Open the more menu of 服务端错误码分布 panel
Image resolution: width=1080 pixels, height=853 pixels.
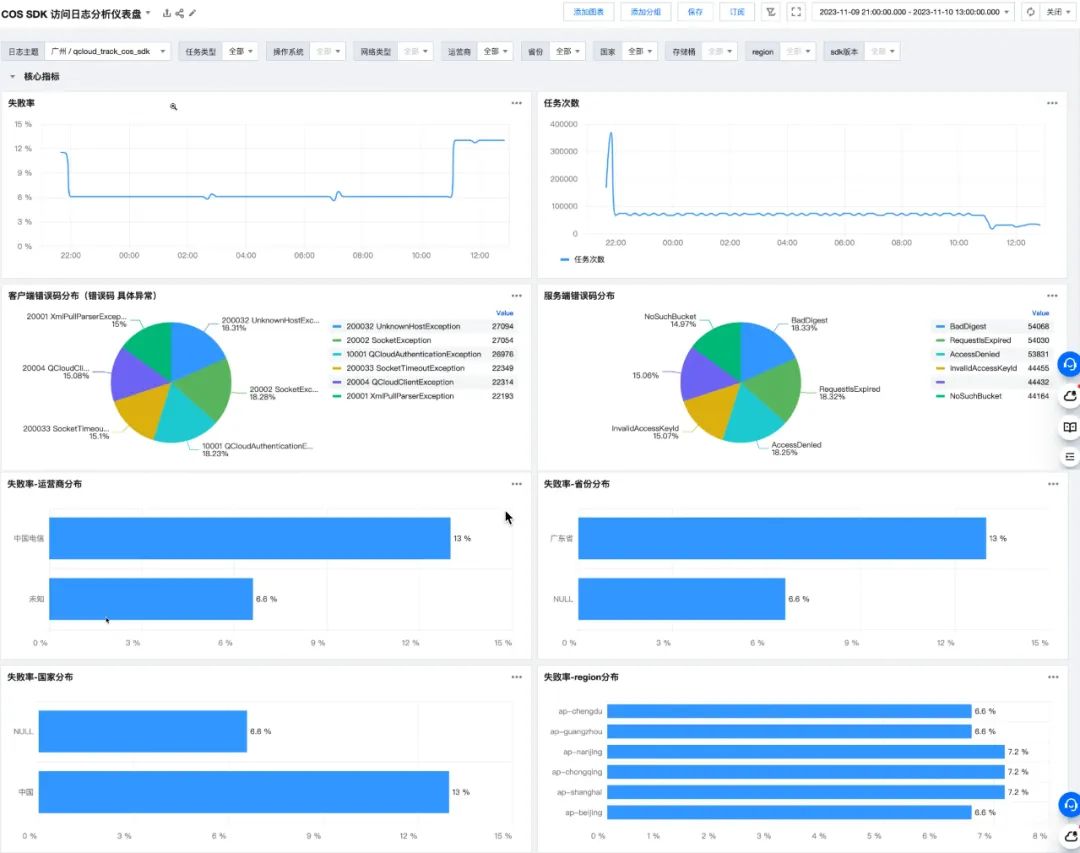point(1052,296)
